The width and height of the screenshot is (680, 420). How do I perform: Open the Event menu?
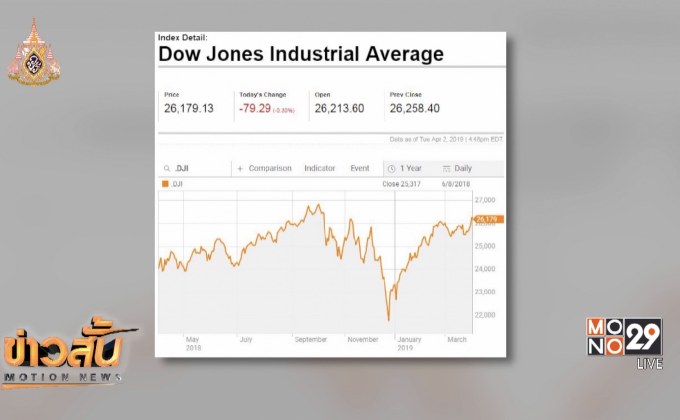(360, 168)
